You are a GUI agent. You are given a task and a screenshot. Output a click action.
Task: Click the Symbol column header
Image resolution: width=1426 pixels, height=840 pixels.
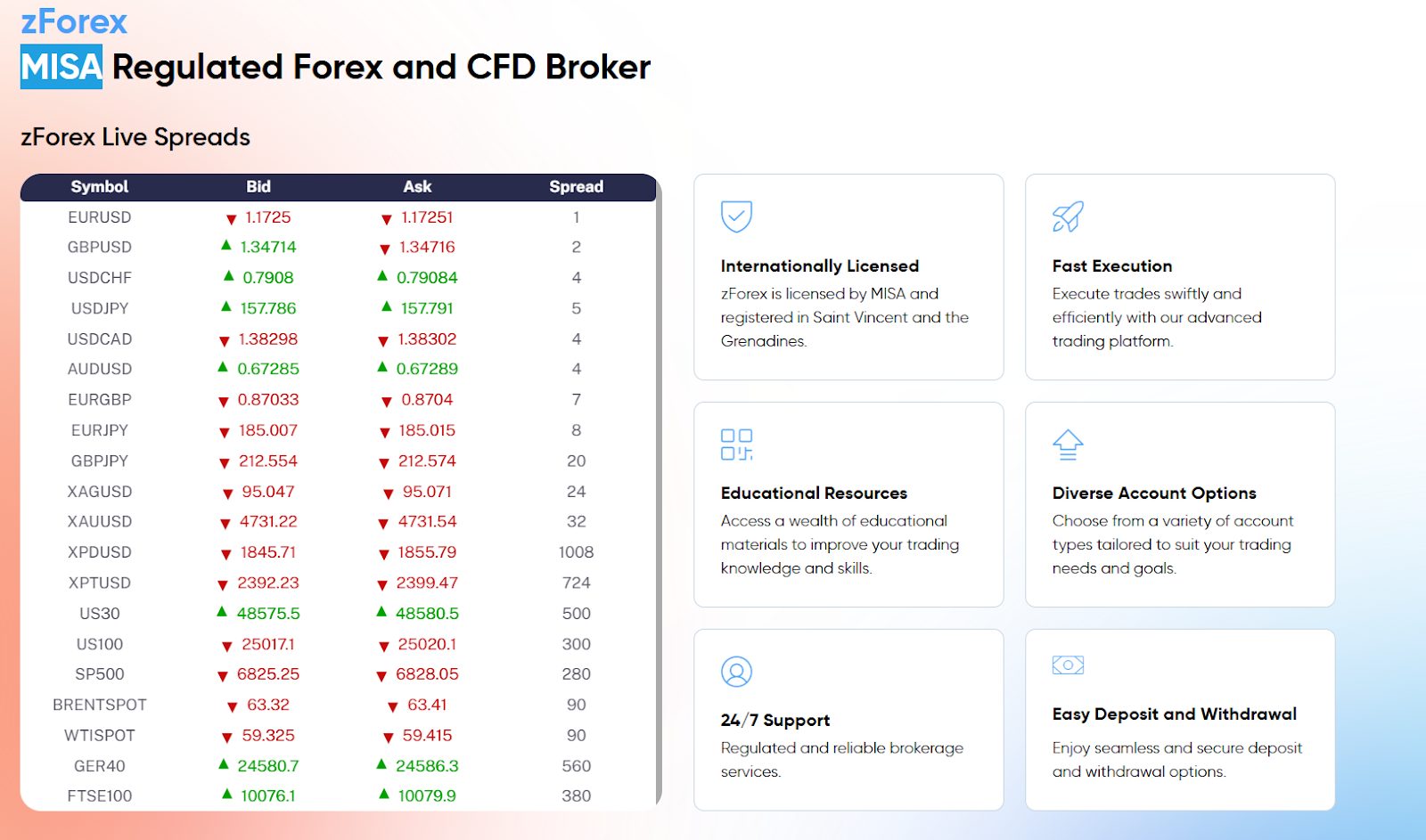click(x=100, y=187)
